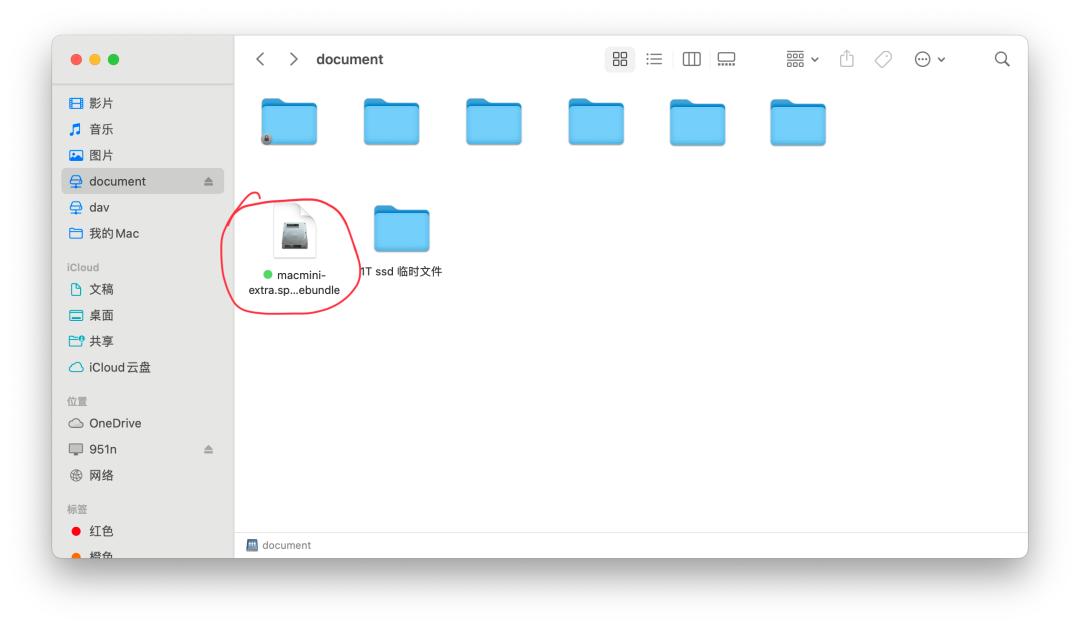
Task: Click the search magnifier icon
Action: pos(1002,59)
